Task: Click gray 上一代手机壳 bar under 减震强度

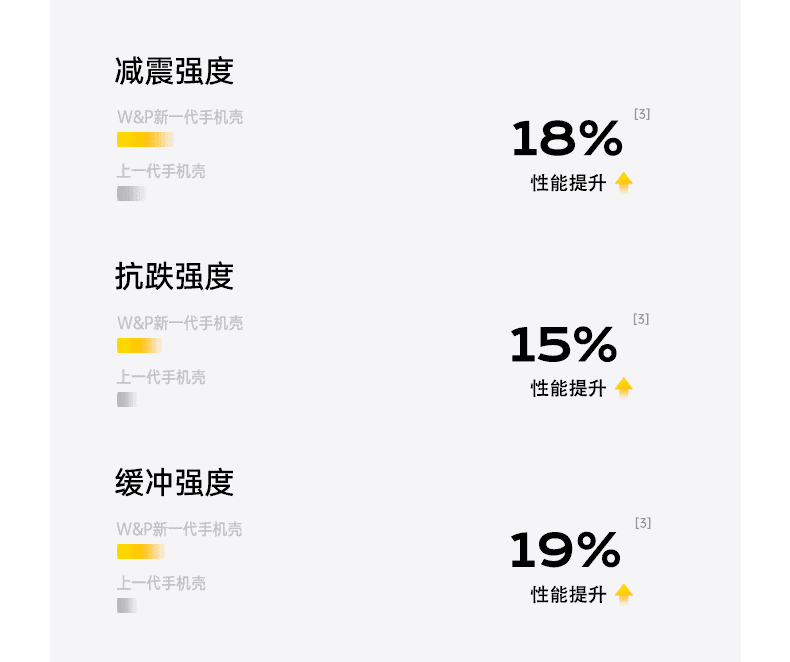Action: (131, 193)
